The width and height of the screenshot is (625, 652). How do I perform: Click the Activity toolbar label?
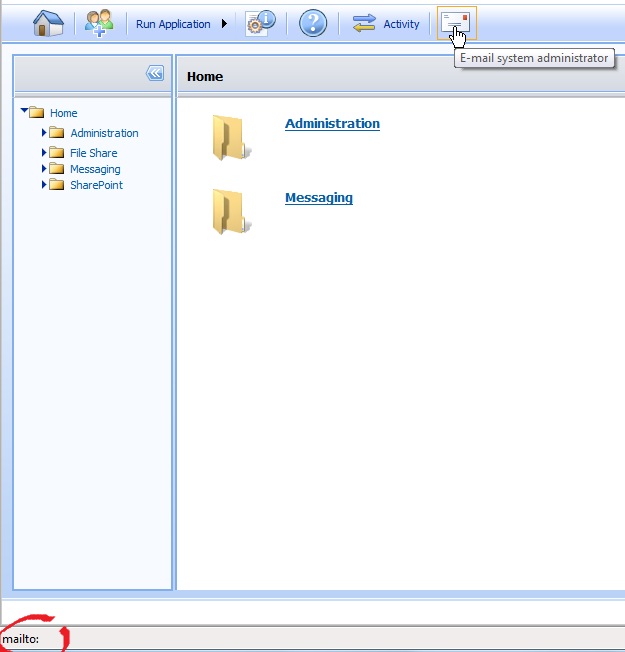click(401, 24)
